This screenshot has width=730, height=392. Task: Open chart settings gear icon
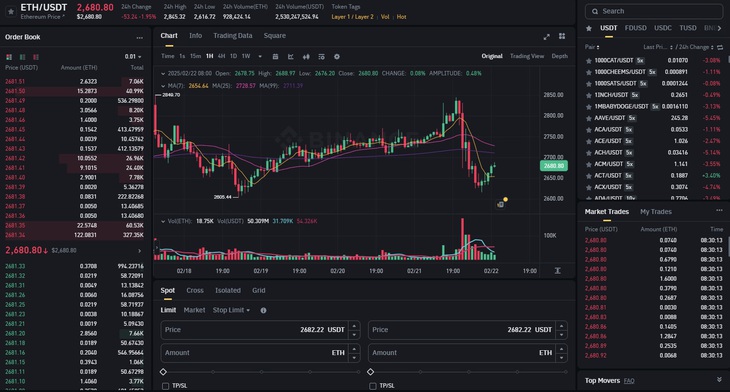click(337, 56)
